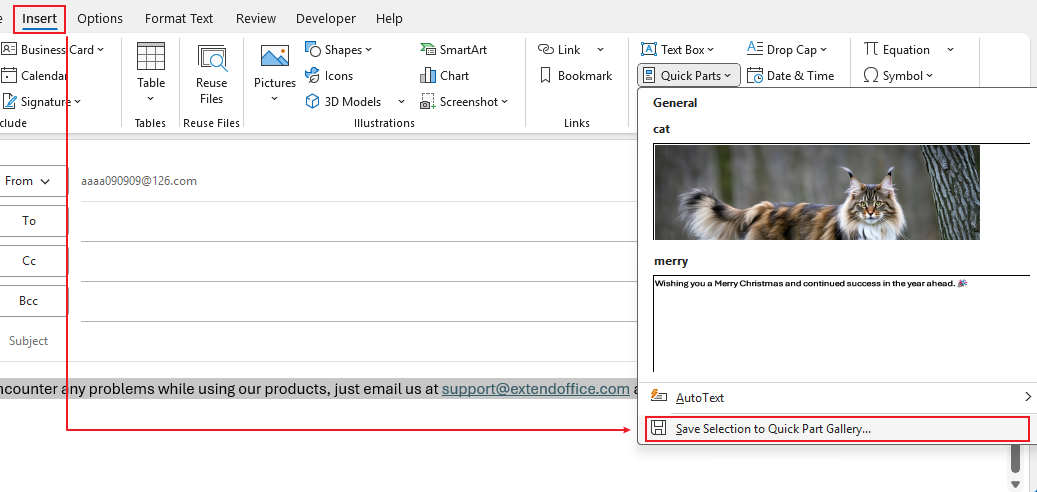The image size is (1037, 492).
Task: Click the sender address aaaa090909@126.com
Action: (x=139, y=181)
